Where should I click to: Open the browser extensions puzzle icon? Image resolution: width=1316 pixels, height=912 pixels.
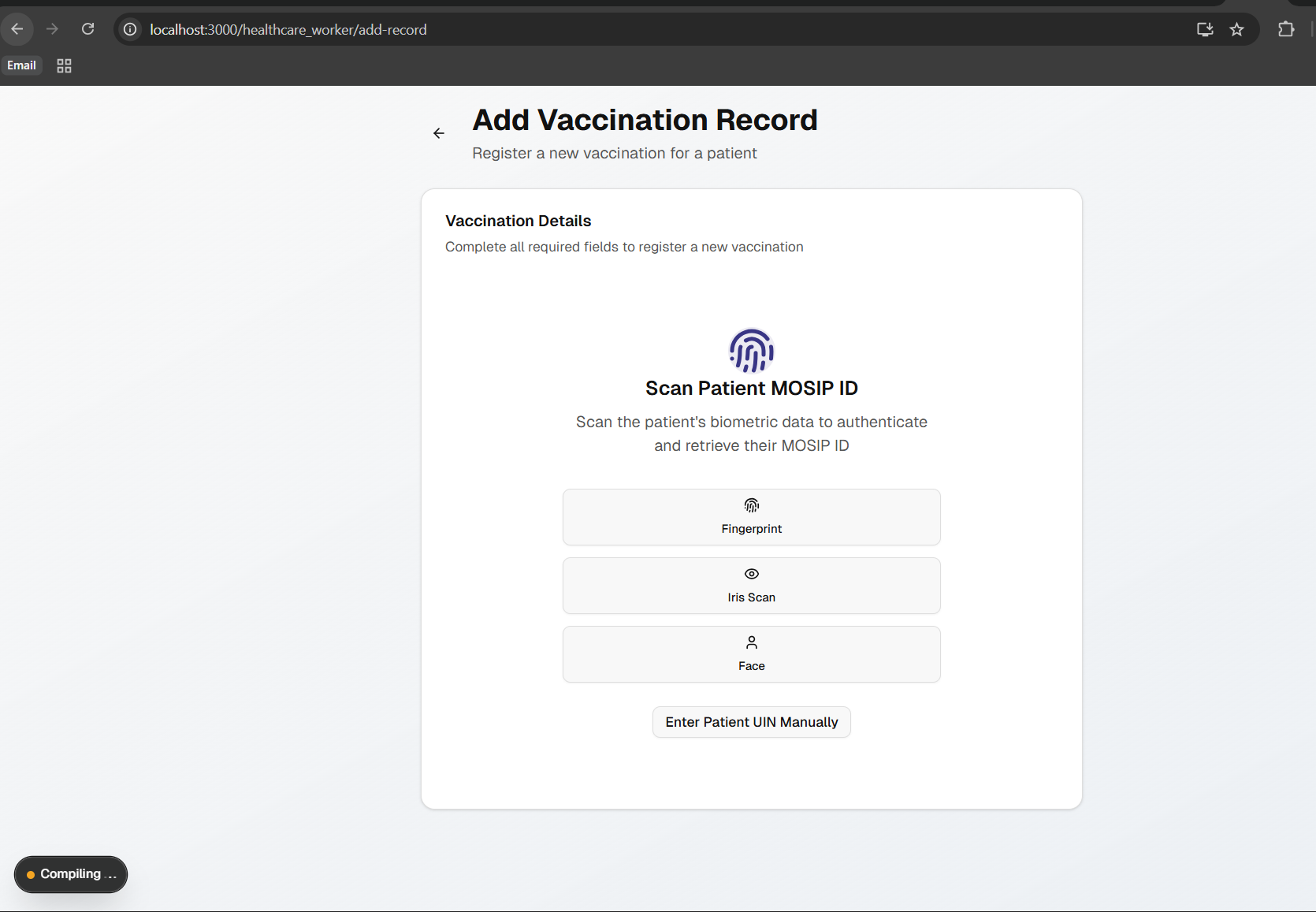tap(1286, 29)
